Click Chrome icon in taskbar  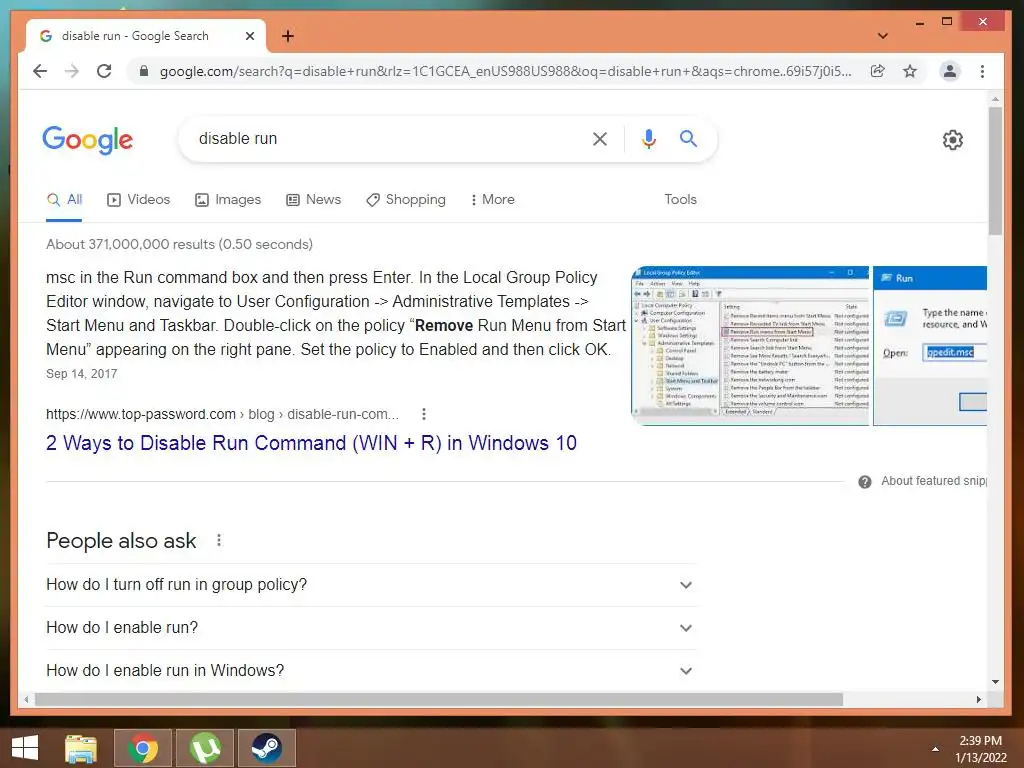point(143,748)
